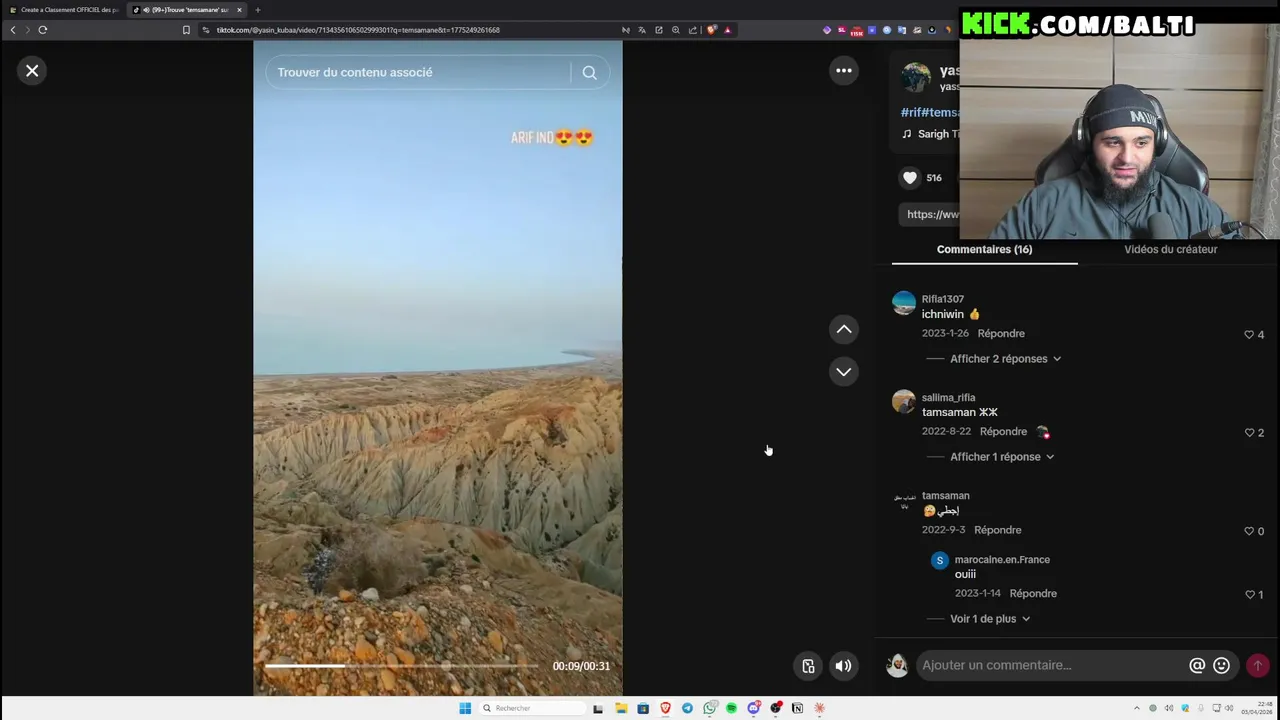Click the share icon in address bar

pos(693,30)
